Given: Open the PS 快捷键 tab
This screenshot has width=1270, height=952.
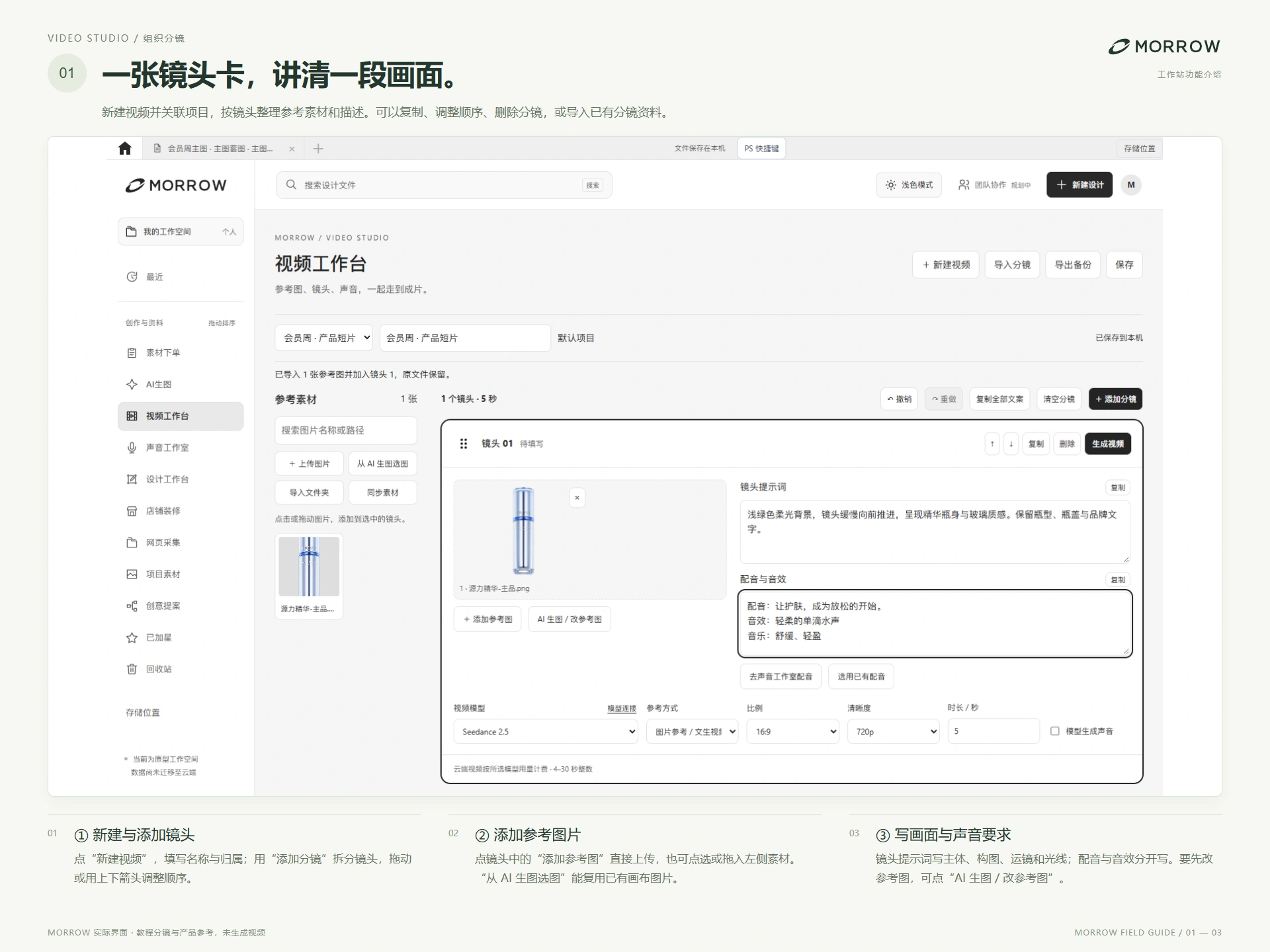Looking at the screenshot, I should pos(761,149).
